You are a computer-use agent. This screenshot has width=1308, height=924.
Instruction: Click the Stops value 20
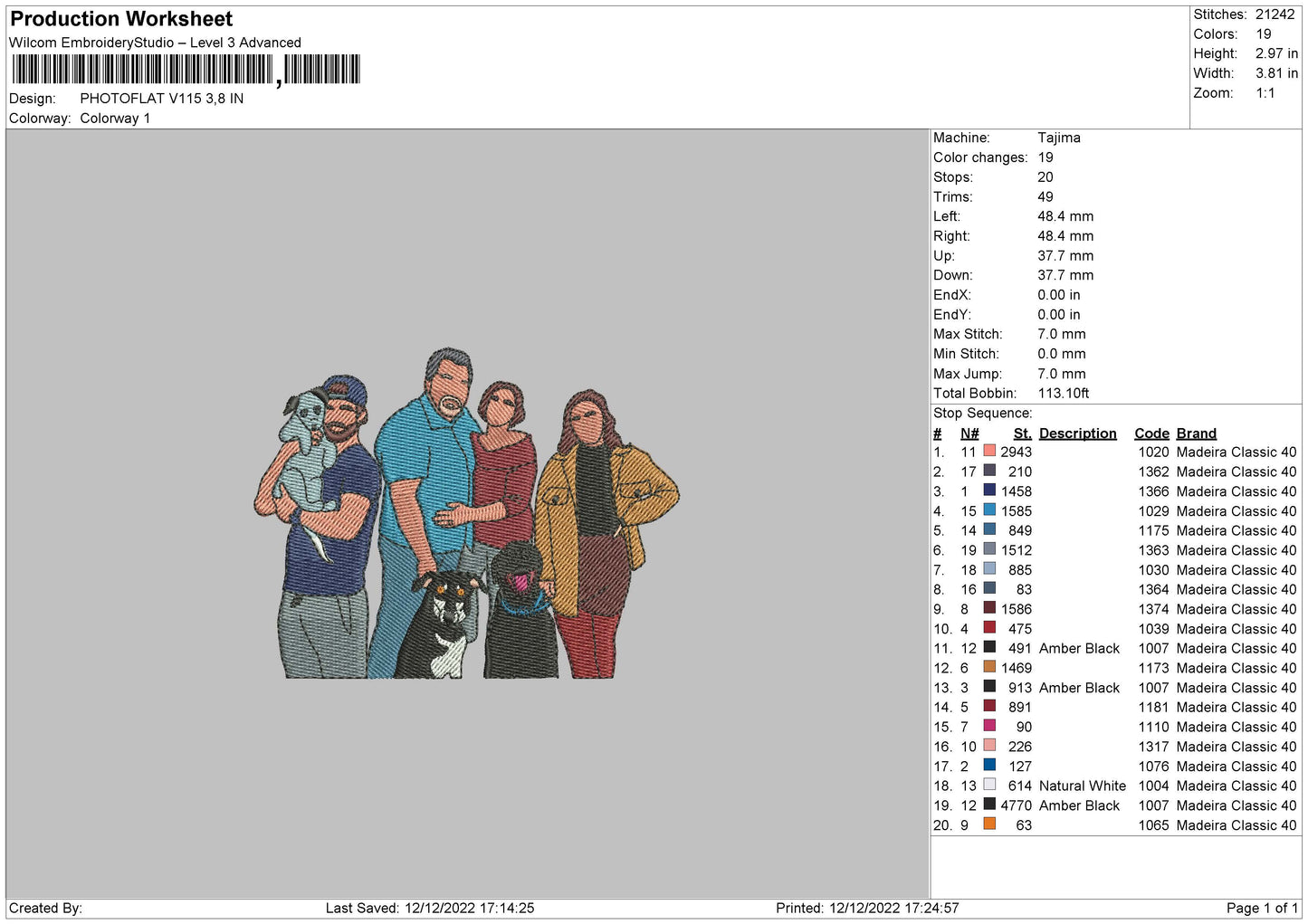coord(1045,177)
